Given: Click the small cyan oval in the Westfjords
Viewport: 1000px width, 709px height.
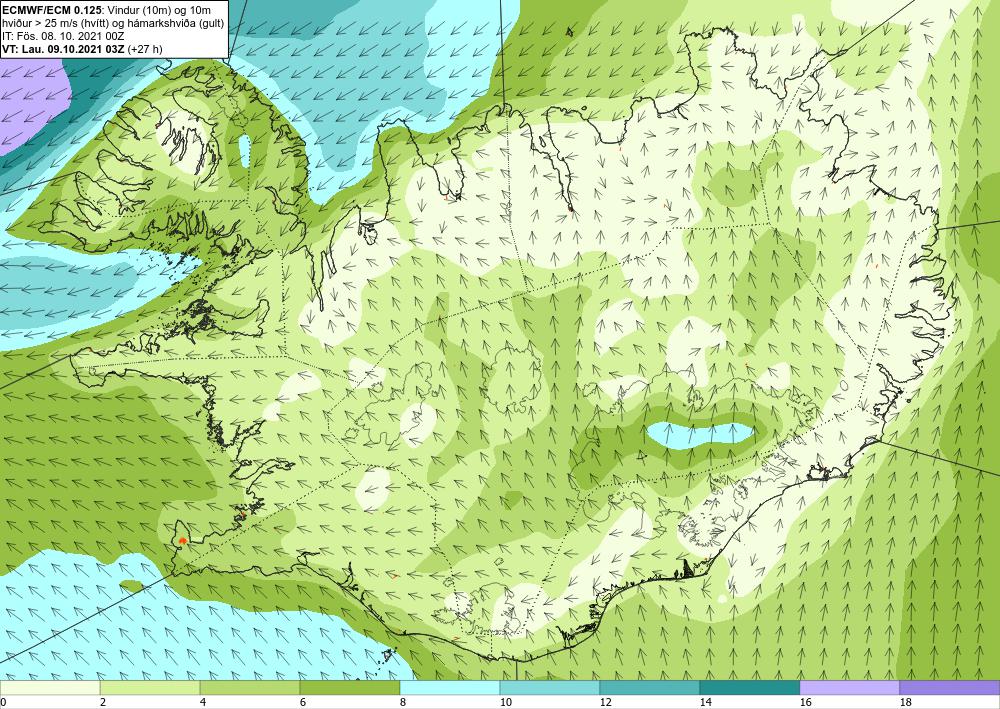Looking at the screenshot, I should coord(244,150).
